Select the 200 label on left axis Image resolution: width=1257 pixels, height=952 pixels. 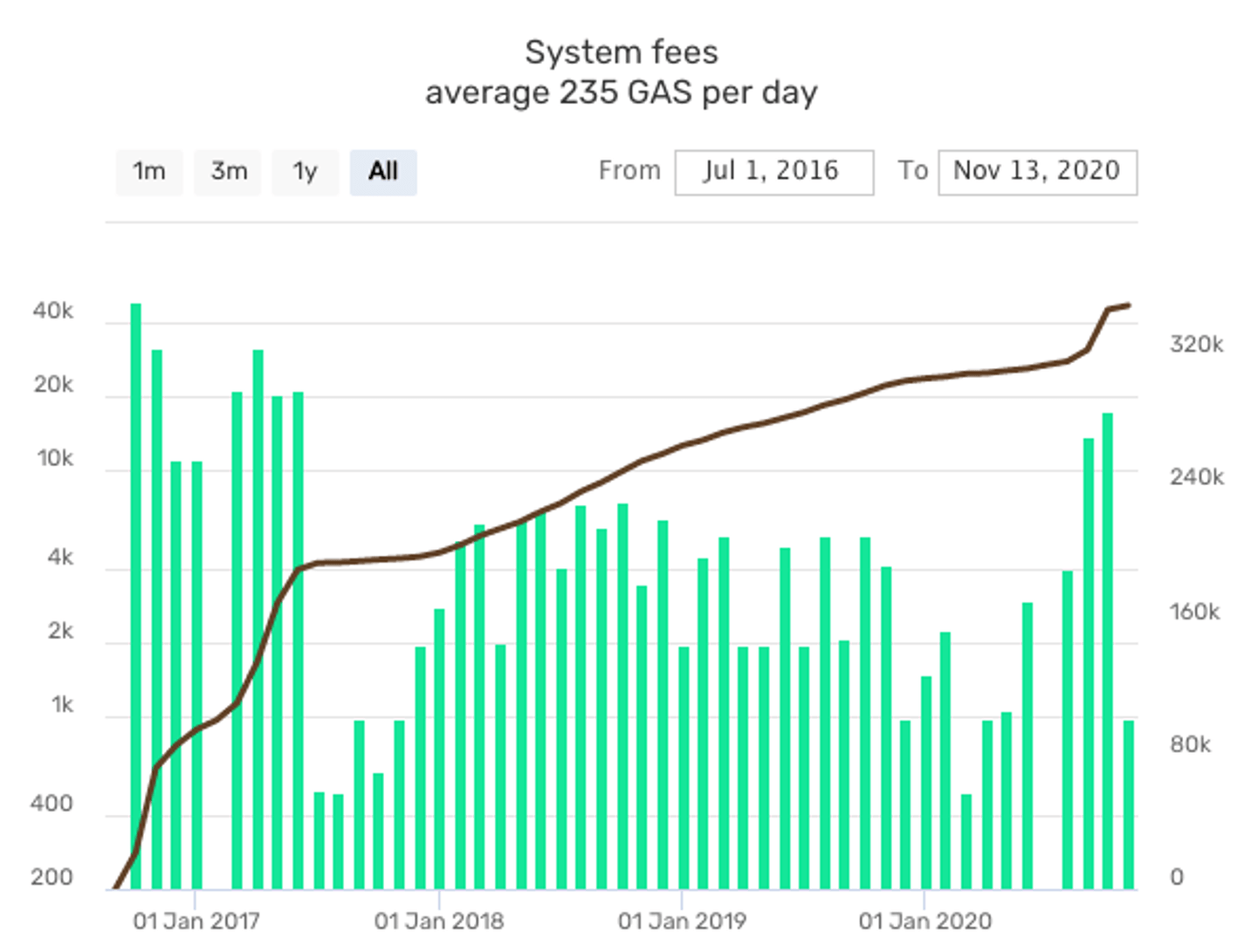[x=52, y=877]
